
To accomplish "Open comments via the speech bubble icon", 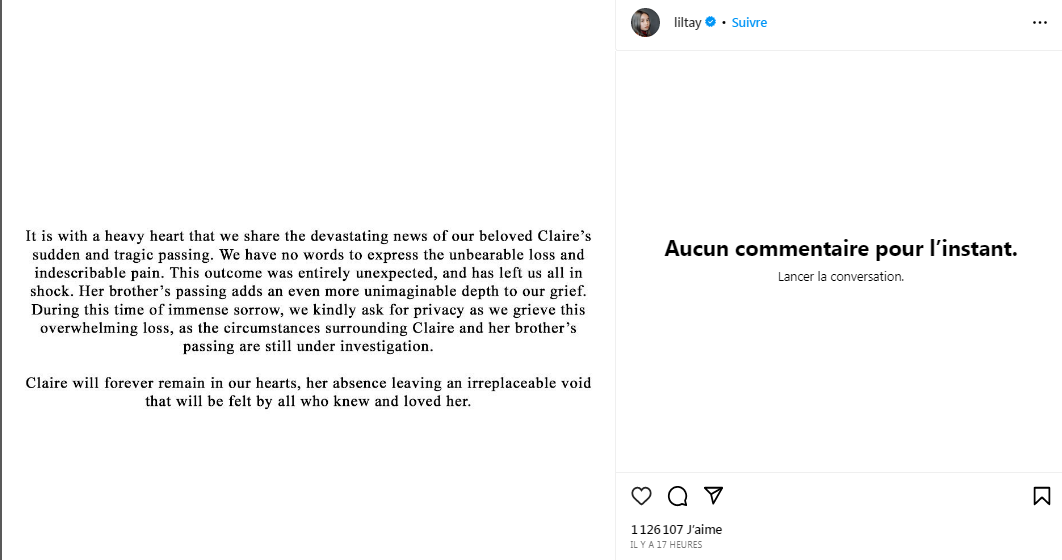I will [x=677, y=496].
